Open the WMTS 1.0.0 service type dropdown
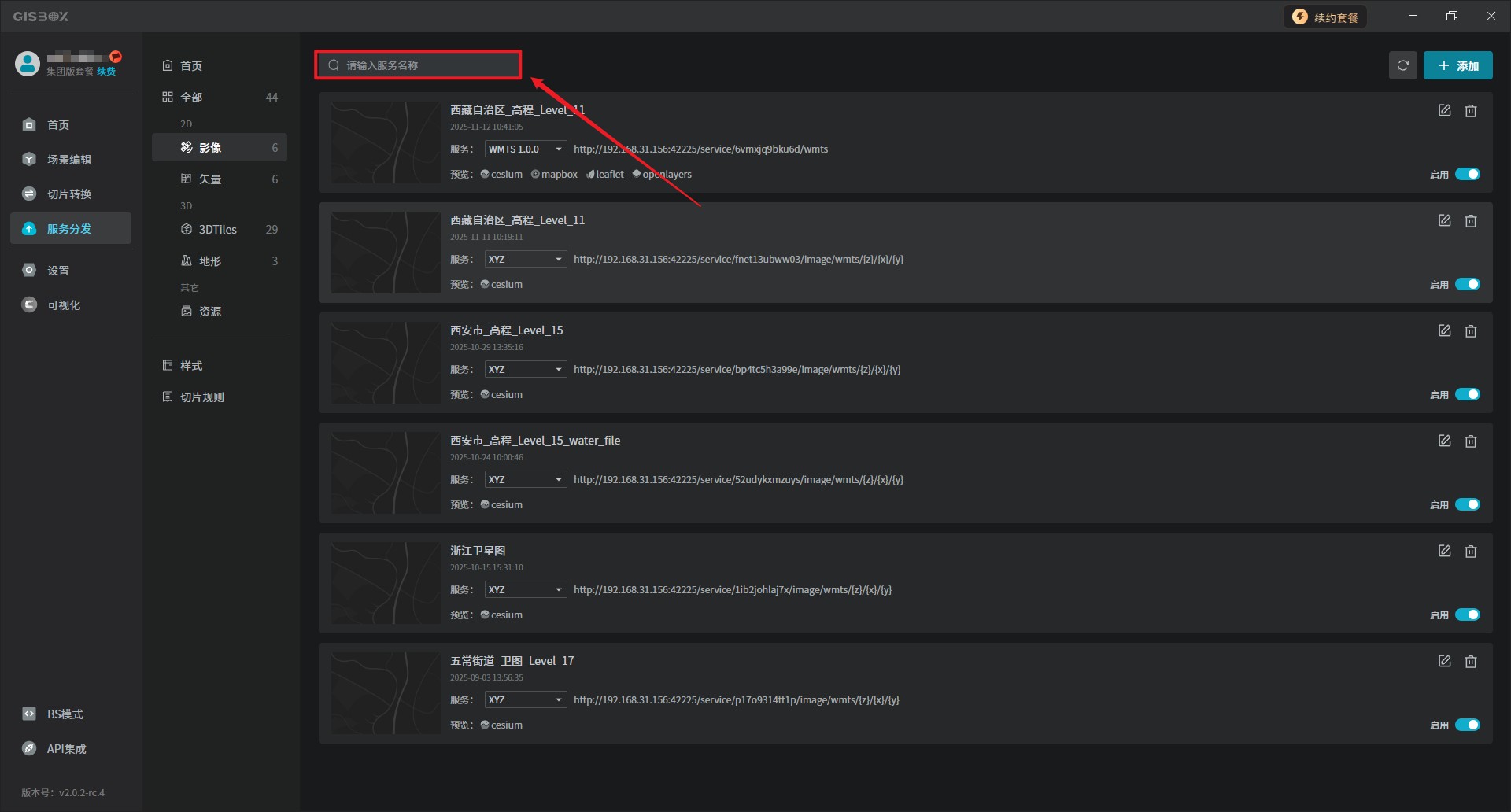 tap(525, 149)
